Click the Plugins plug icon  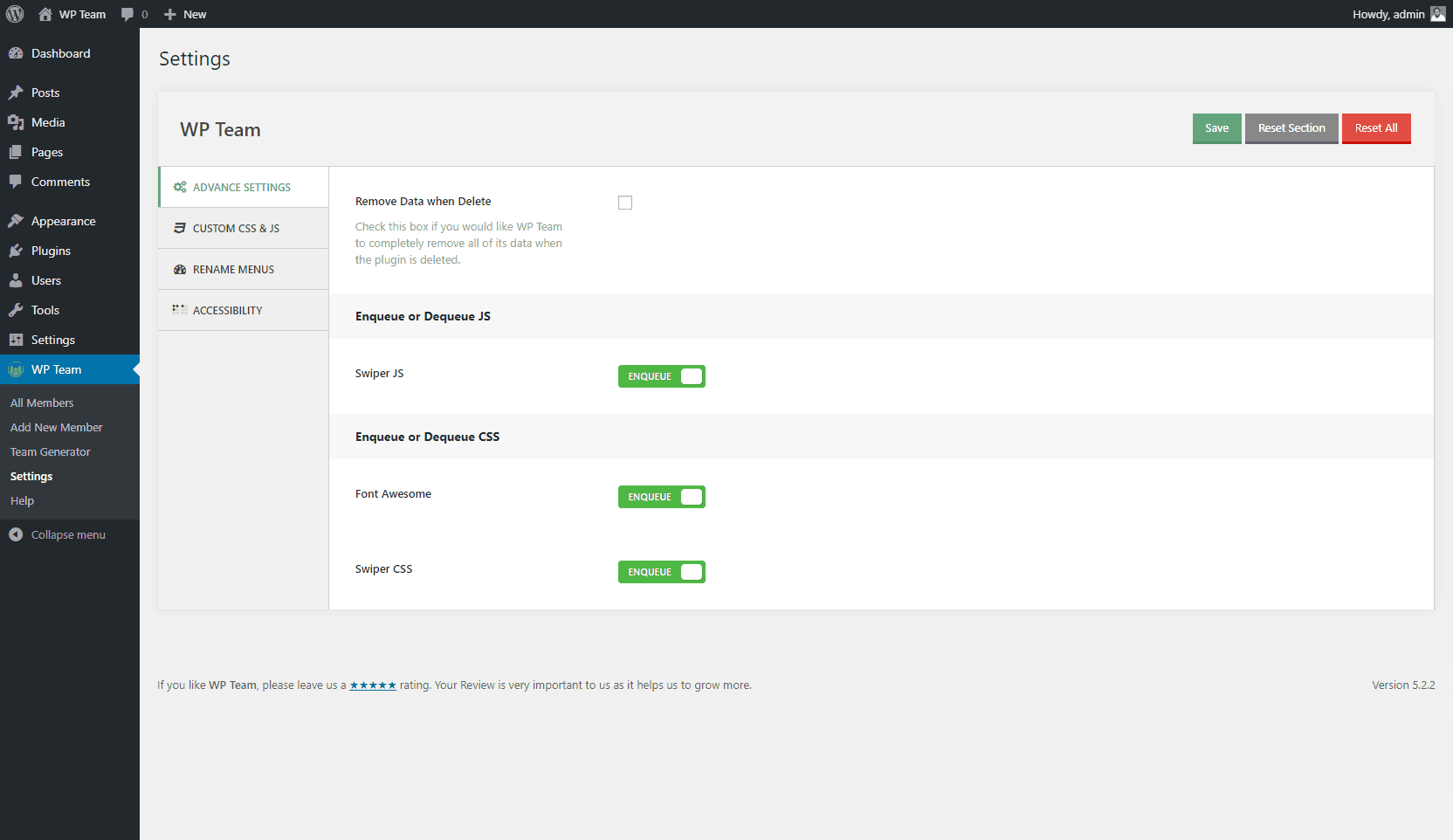coord(16,251)
